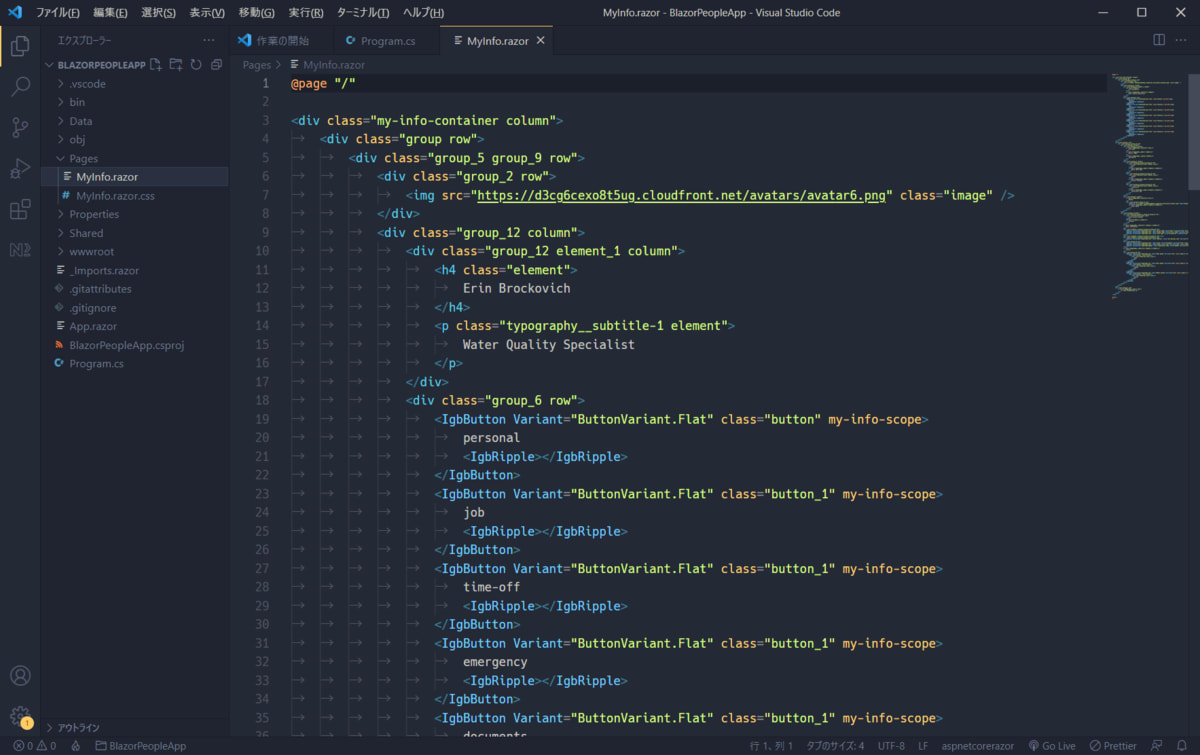Image resolution: width=1200 pixels, height=755 pixels.
Task: Open the avatar6.png cloudfront URL link
Action: click(x=681, y=196)
